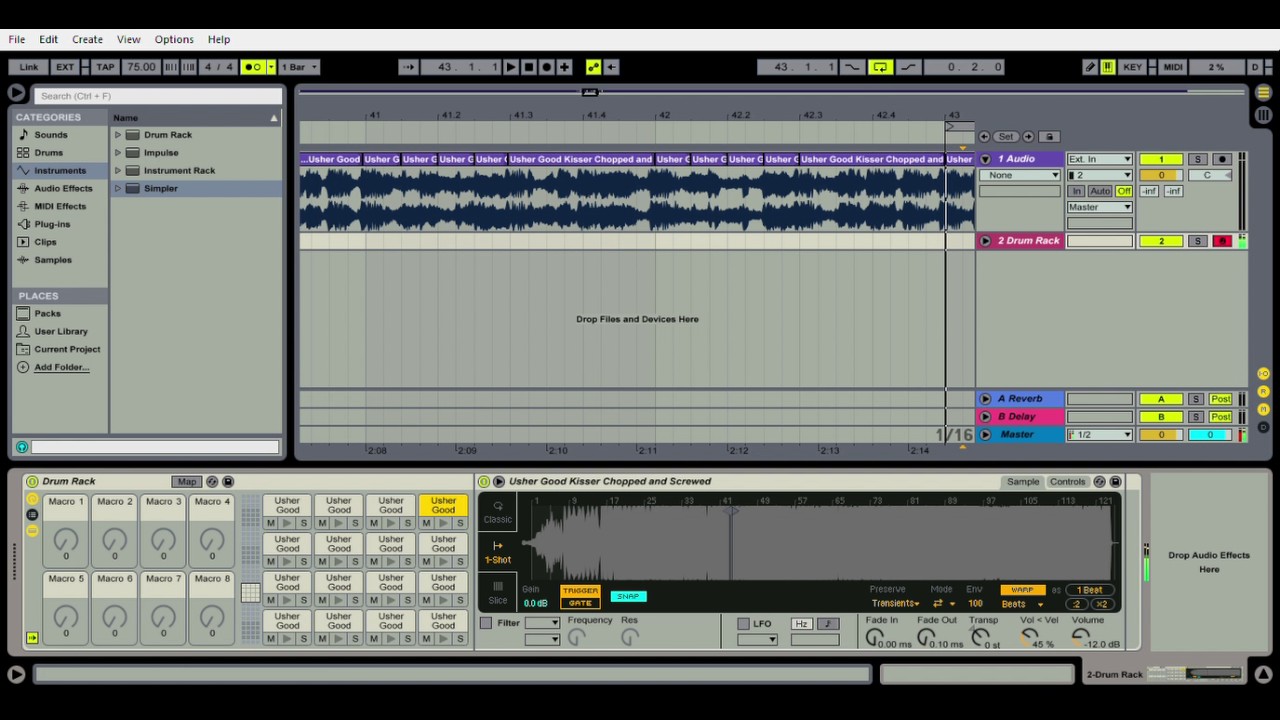Image resolution: width=1280 pixels, height=720 pixels.
Task: Adjust the Fade In knob
Action: [875, 636]
